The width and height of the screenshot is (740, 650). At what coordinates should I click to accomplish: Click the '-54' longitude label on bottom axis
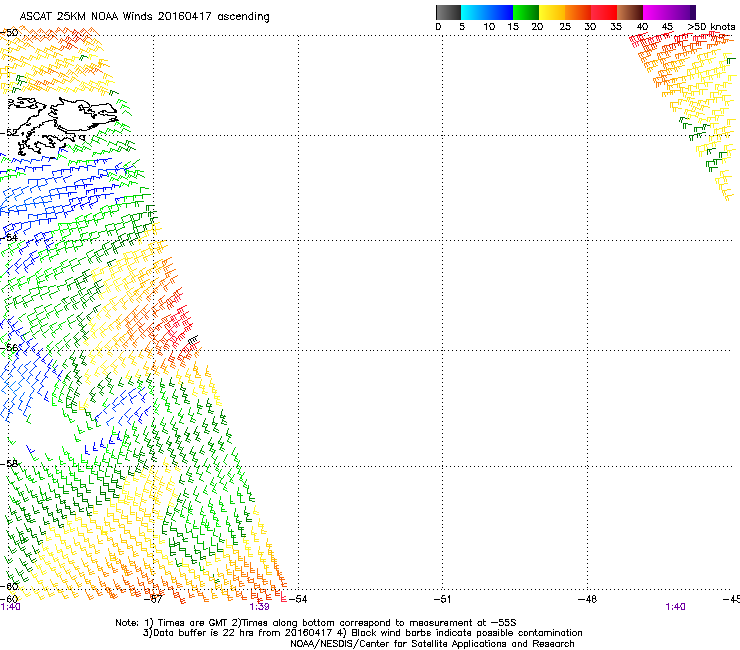click(x=298, y=599)
